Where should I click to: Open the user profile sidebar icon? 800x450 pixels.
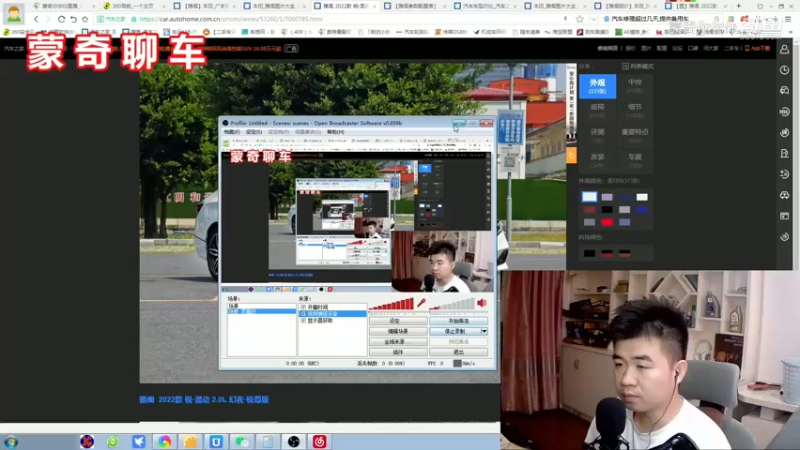[785, 49]
